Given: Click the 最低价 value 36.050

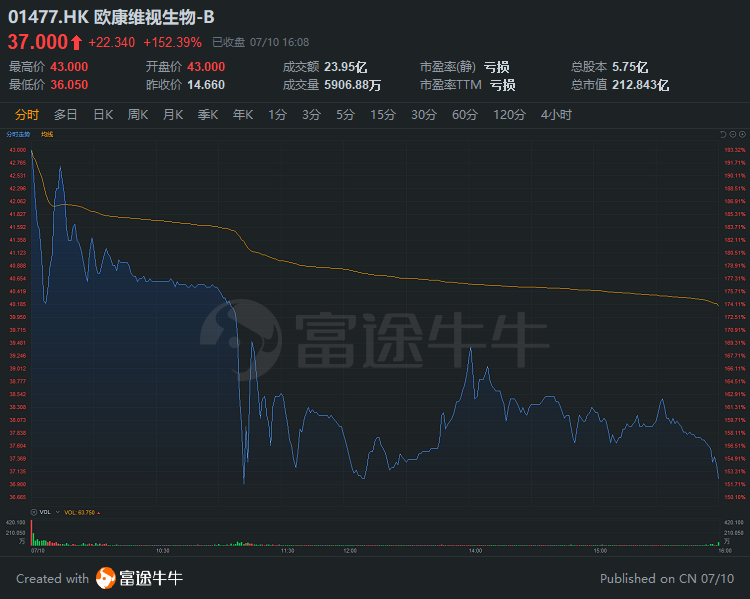Looking at the screenshot, I should coord(69,85).
